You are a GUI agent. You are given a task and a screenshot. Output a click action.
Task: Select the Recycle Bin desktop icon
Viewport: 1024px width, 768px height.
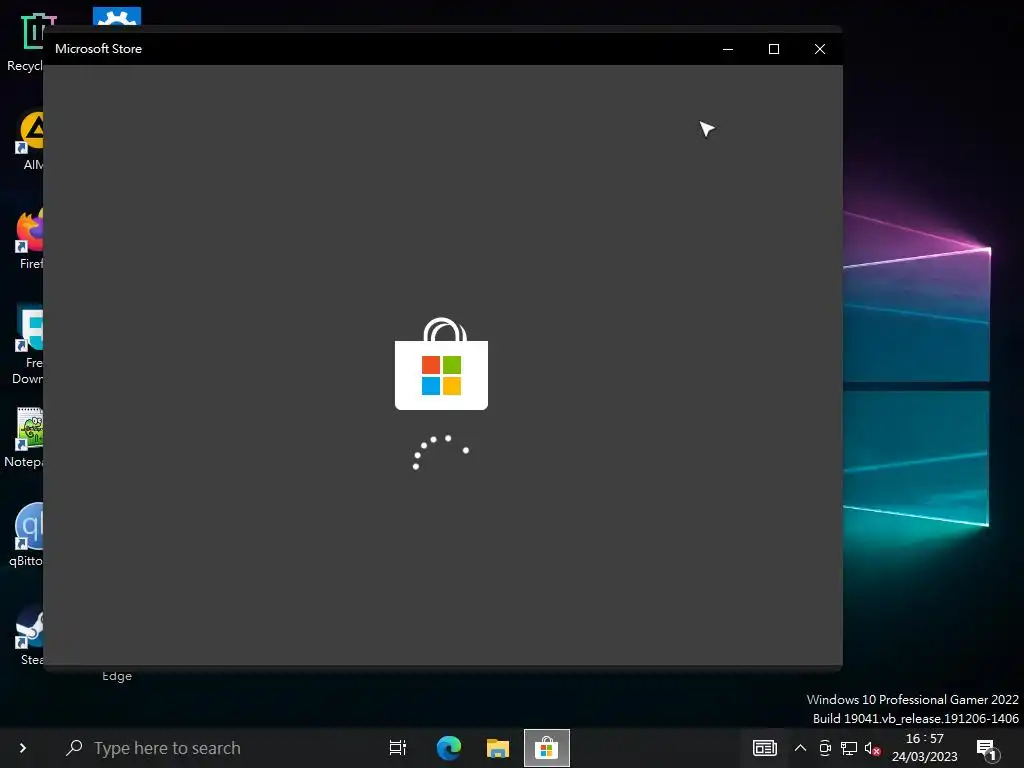(x=25, y=42)
